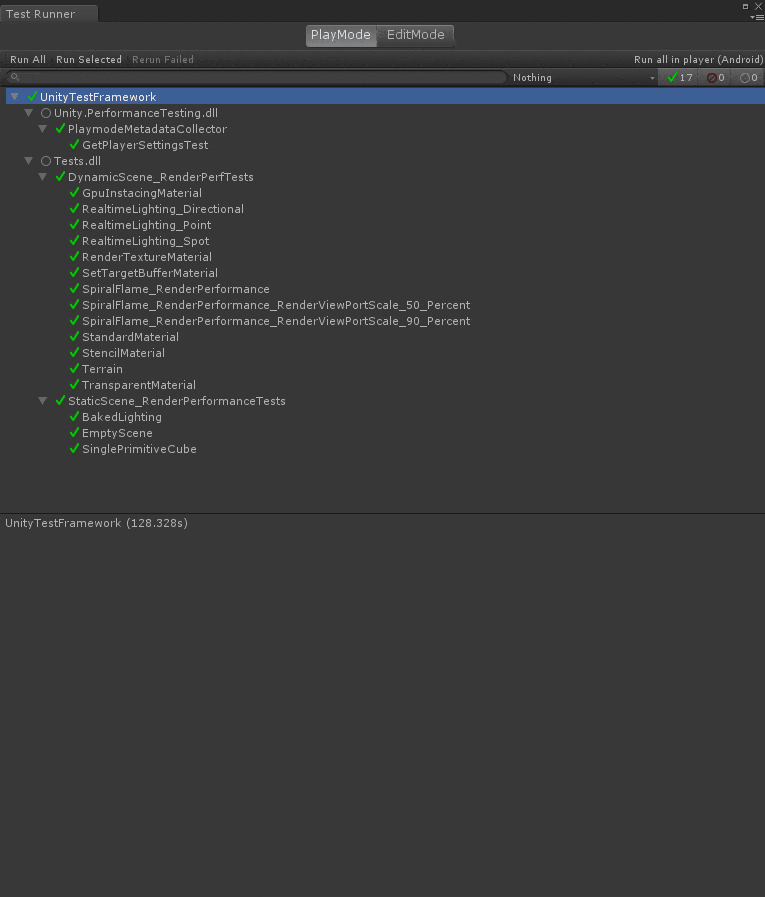
Task: Open the Nothing category filter dropdown
Action: [583, 77]
